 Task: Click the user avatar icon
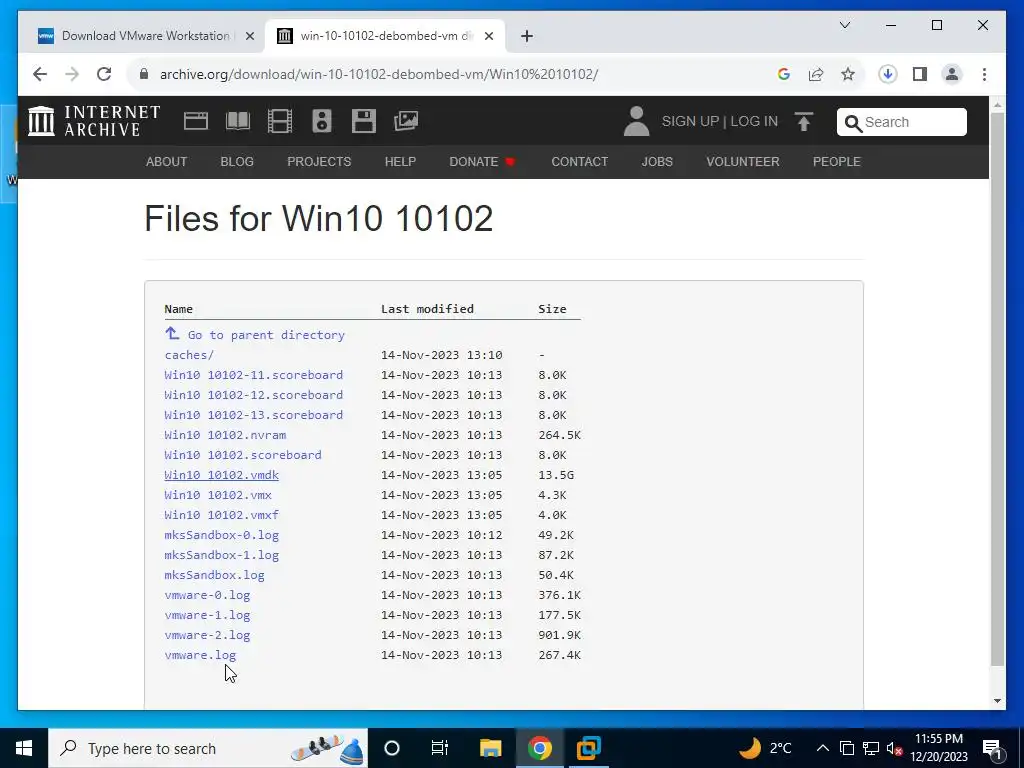tap(636, 121)
